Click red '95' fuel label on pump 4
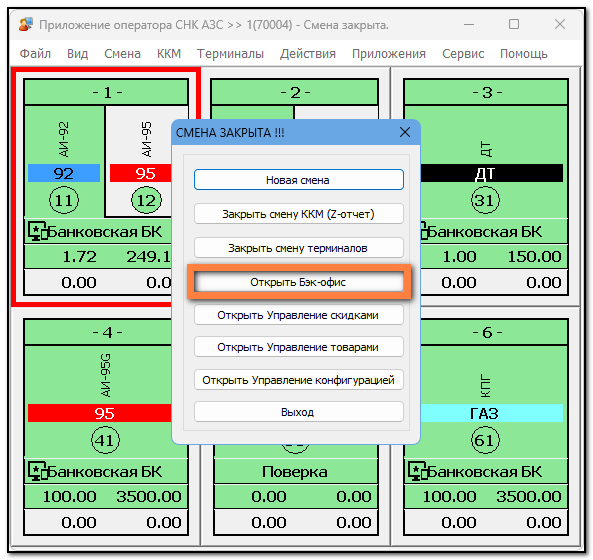This screenshot has width=593, height=560. point(100,413)
